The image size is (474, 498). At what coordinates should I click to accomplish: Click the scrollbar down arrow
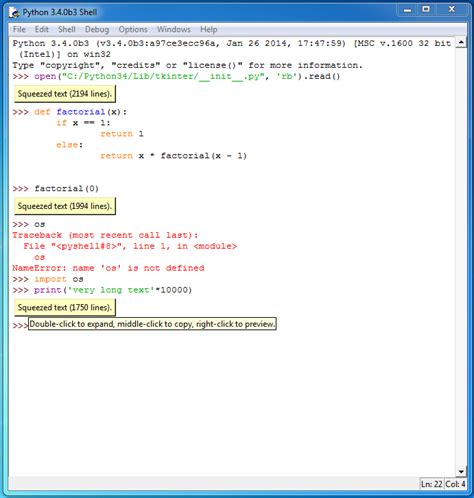pyautogui.click(x=461, y=471)
